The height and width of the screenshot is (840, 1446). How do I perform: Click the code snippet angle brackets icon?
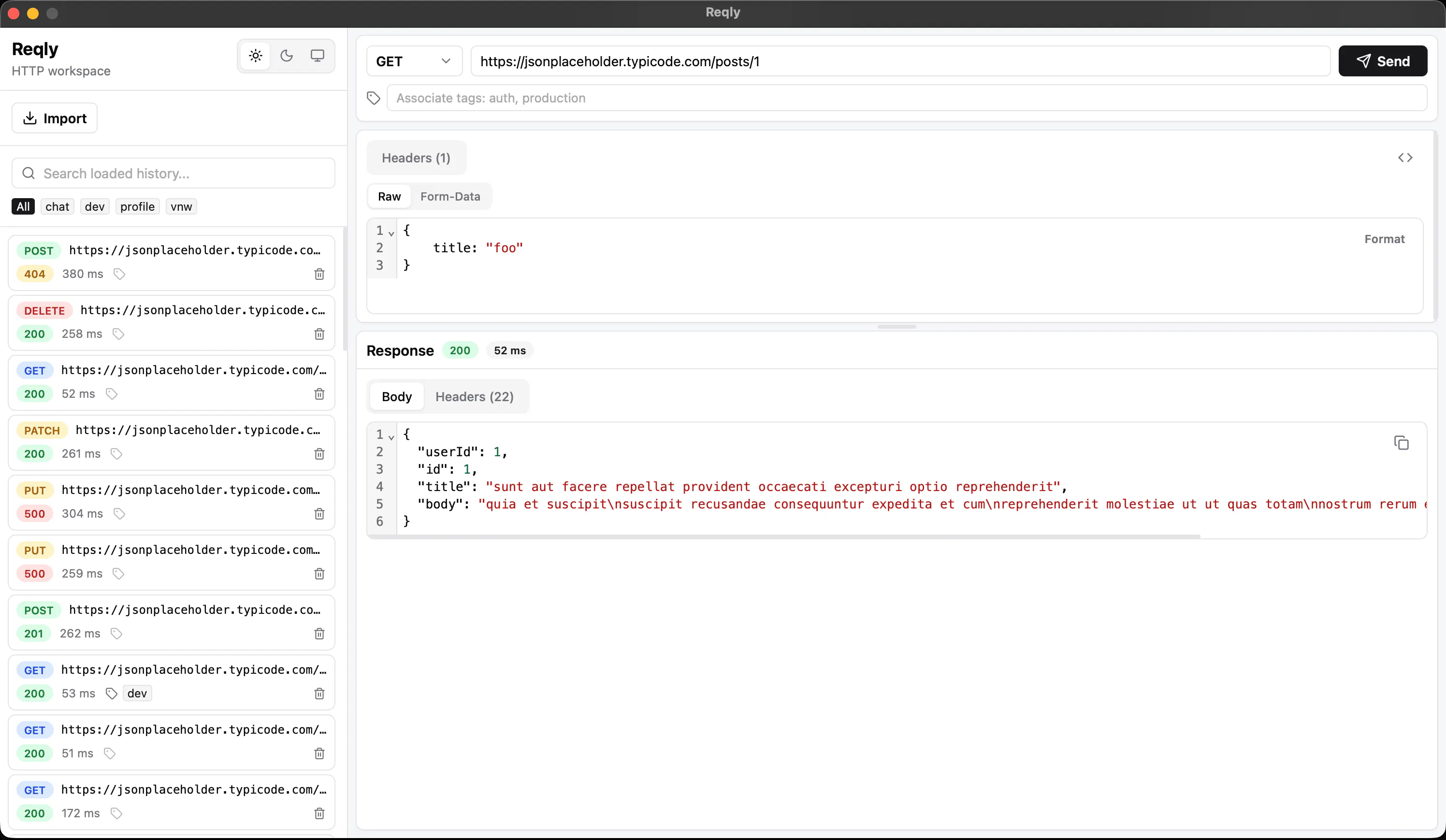pos(1405,158)
